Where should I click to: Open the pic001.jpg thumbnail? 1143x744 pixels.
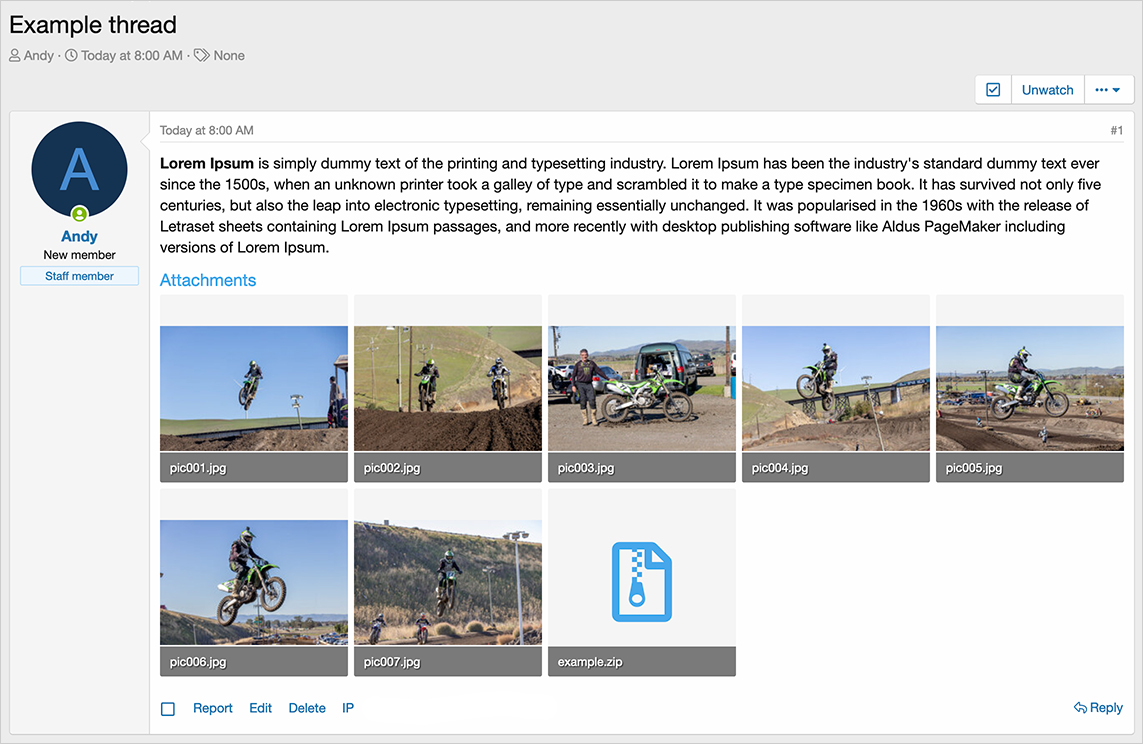254,388
